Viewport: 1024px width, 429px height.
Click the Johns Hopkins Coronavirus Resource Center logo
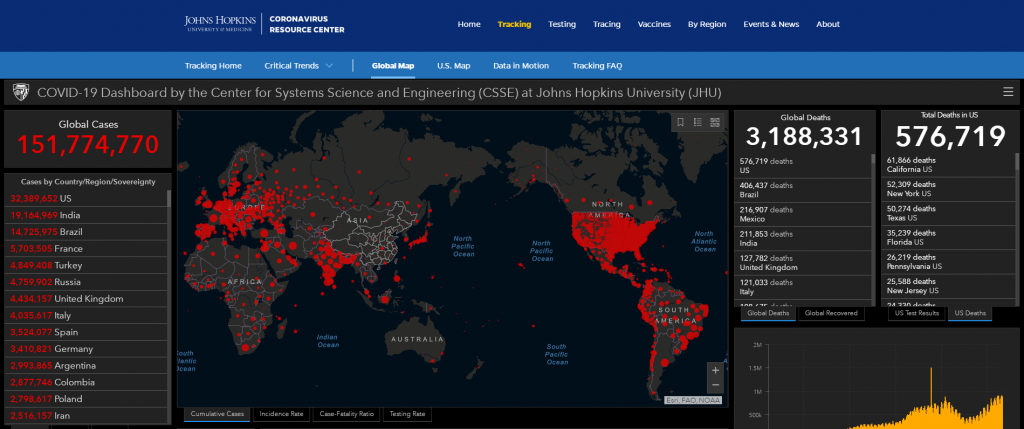(264, 24)
